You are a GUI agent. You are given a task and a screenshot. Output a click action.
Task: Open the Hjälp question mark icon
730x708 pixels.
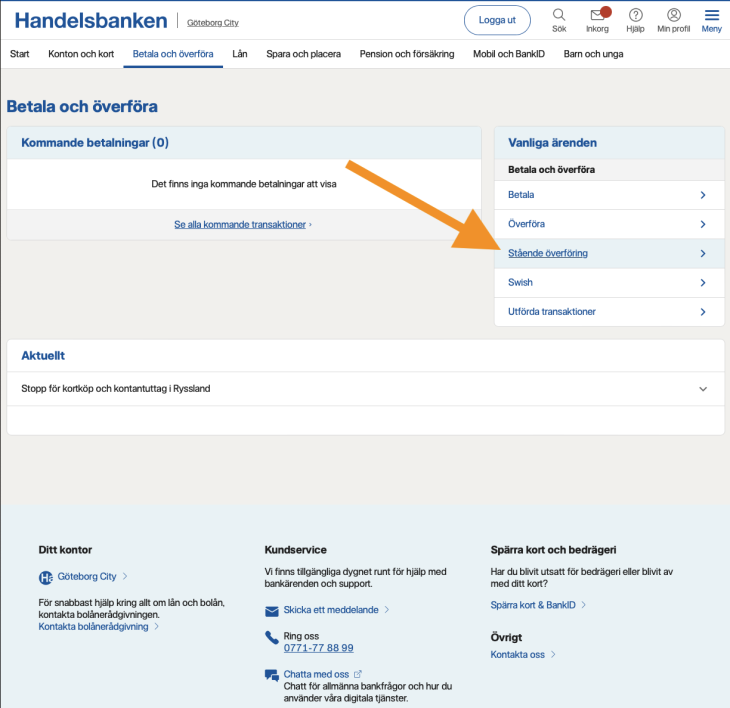pos(635,15)
